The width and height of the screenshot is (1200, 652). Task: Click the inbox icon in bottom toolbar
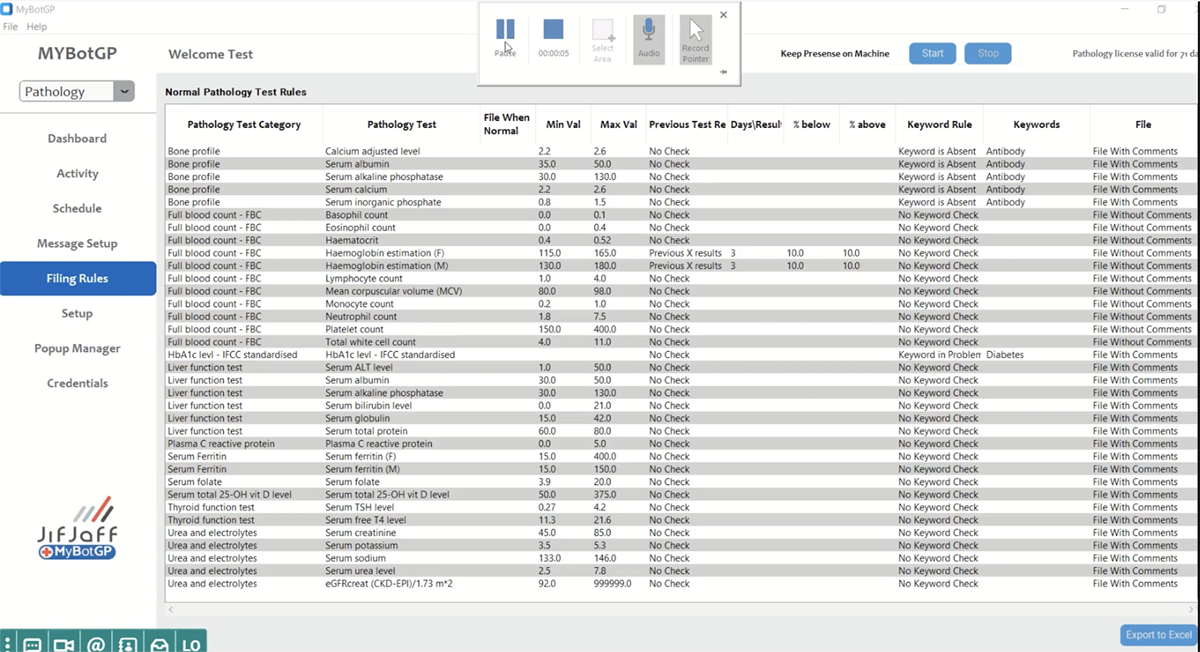point(158,644)
